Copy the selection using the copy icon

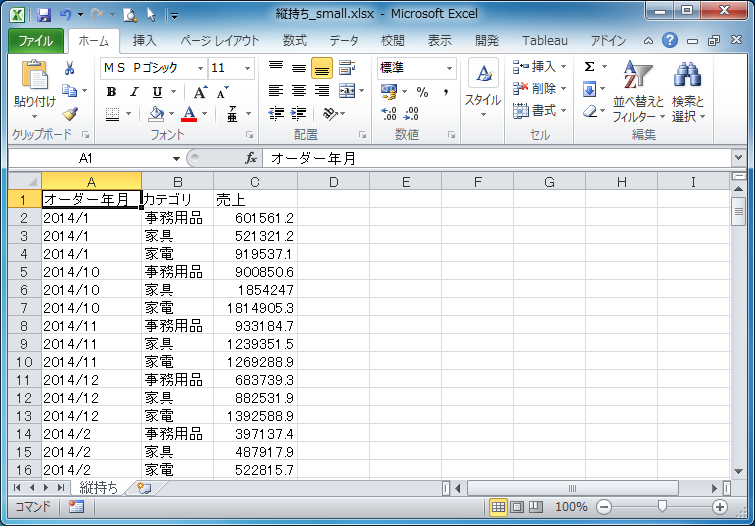[69, 91]
